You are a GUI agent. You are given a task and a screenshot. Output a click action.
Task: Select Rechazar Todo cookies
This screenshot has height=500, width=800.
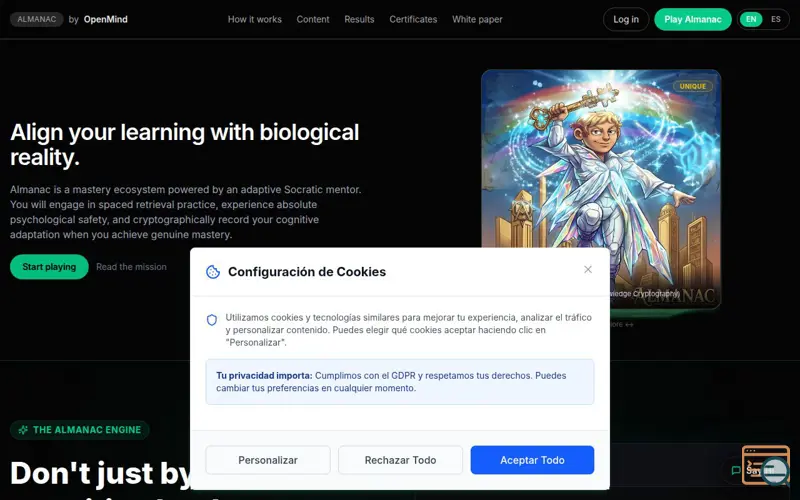pyautogui.click(x=401, y=460)
